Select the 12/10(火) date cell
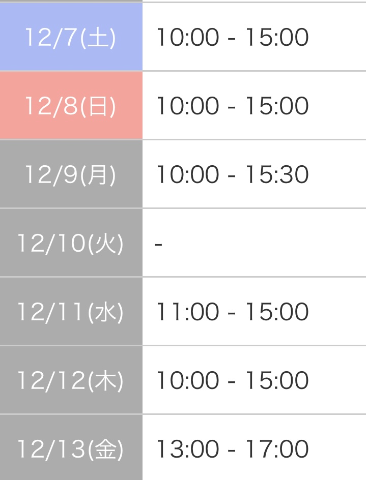The image size is (366, 480). click(x=71, y=243)
